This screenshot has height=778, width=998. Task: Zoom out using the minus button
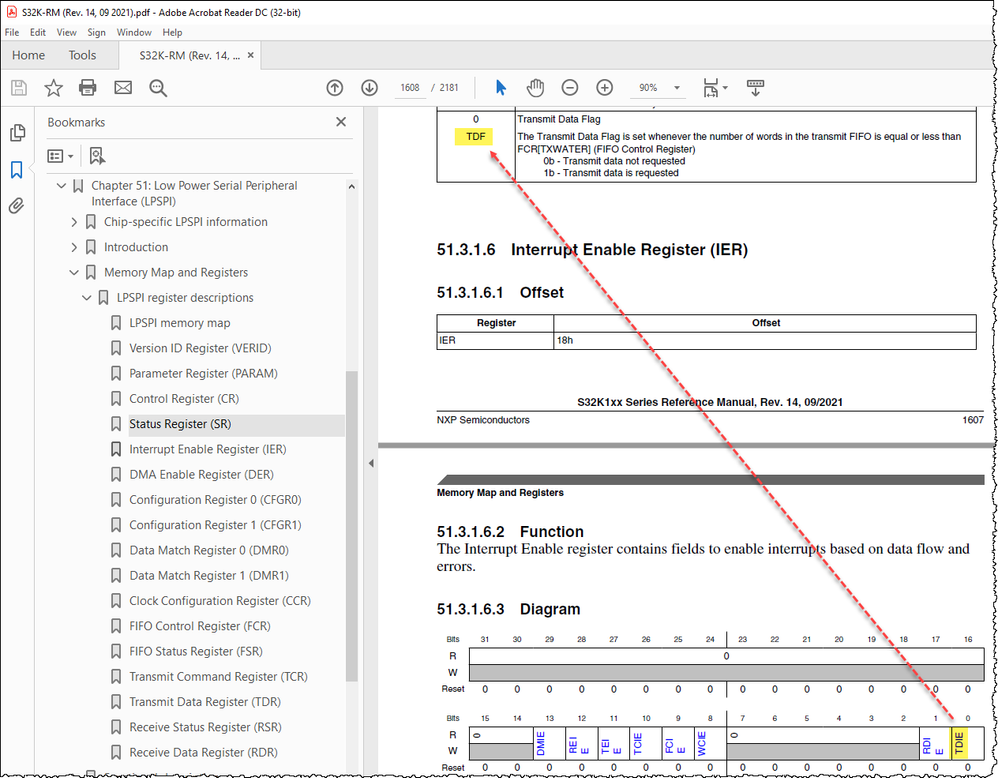pyautogui.click(x=570, y=88)
